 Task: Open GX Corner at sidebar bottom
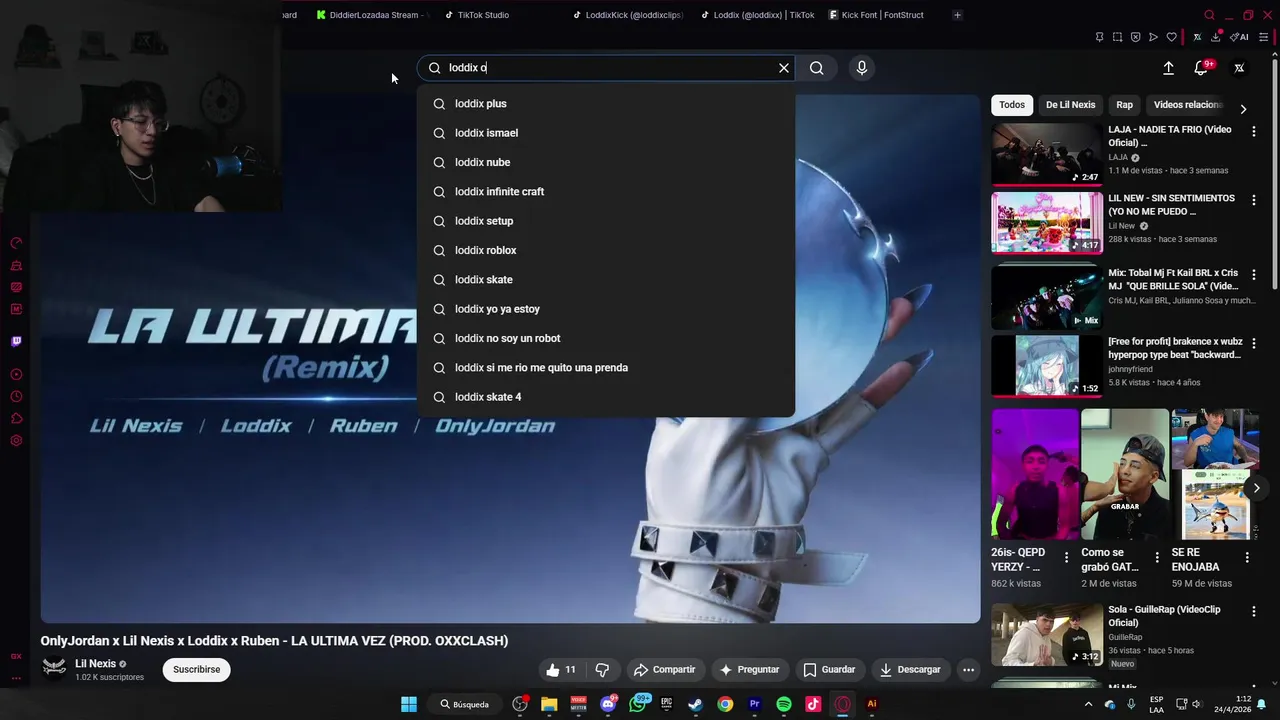(16, 657)
